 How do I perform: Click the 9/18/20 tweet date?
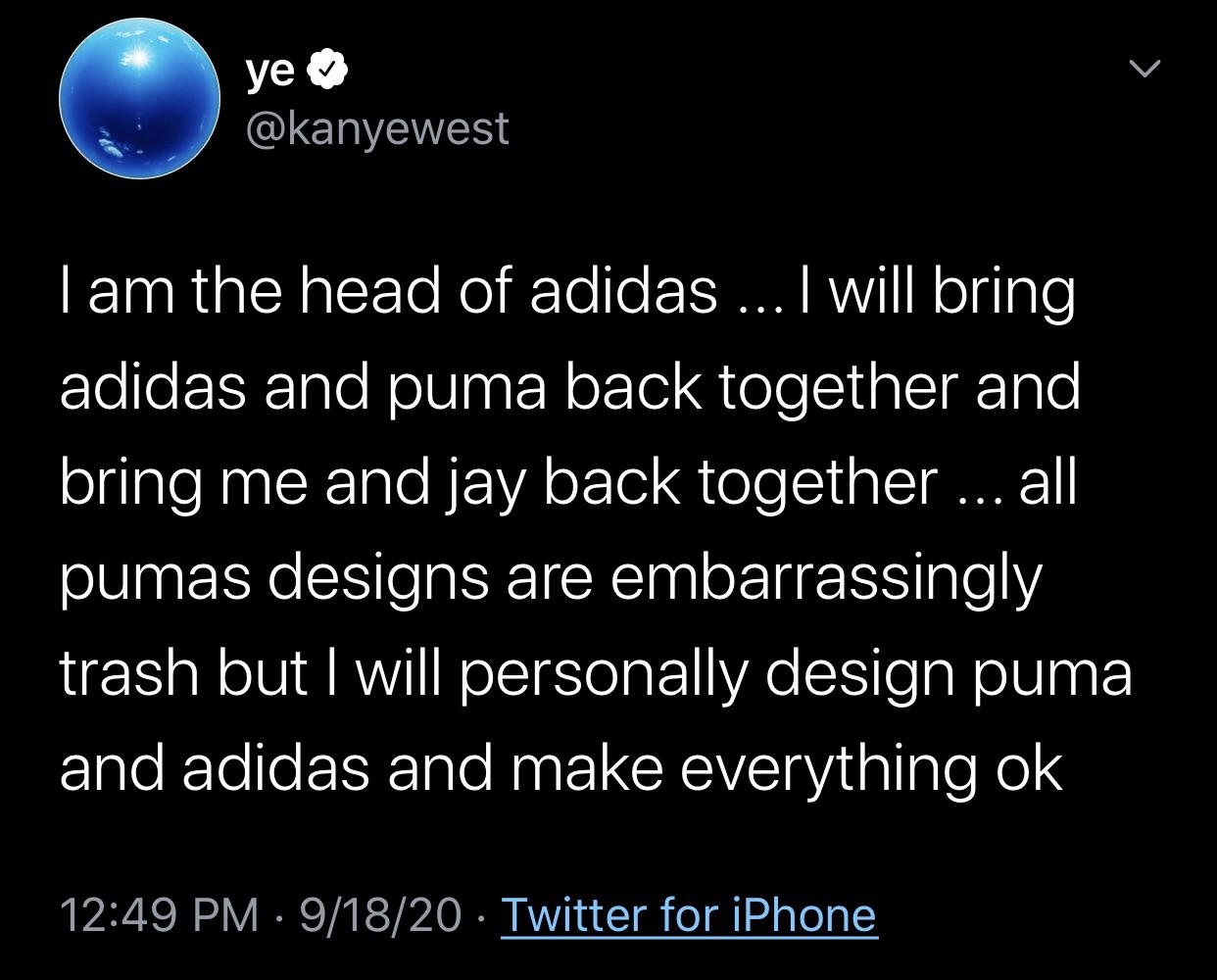click(x=381, y=915)
